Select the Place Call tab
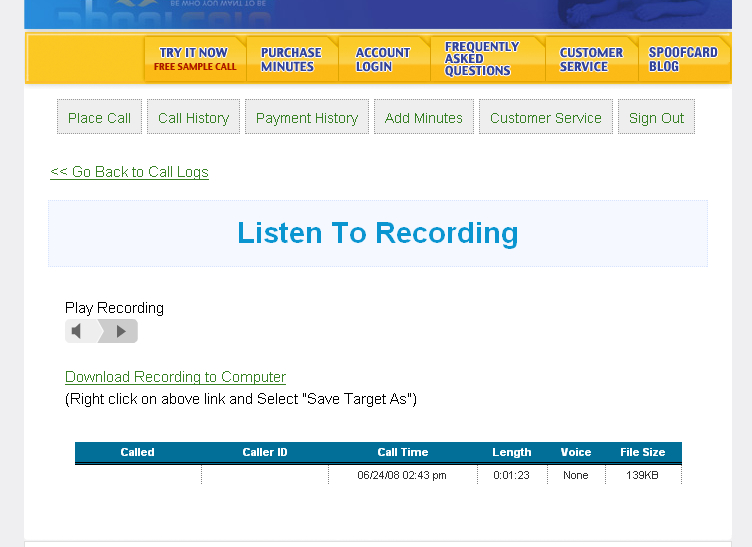Image resolution: width=752 pixels, height=547 pixels. click(x=99, y=117)
